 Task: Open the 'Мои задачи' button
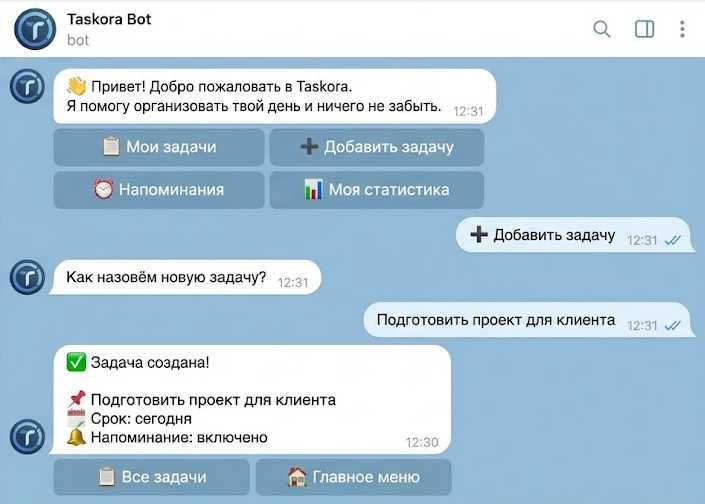click(x=159, y=147)
